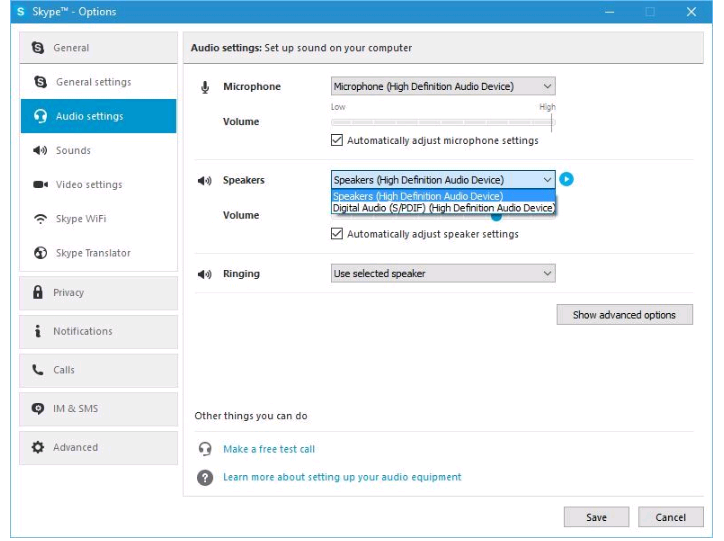Click the gear icon beside Advanced
This screenshot has width=724, height=541.
coord(38,447)
